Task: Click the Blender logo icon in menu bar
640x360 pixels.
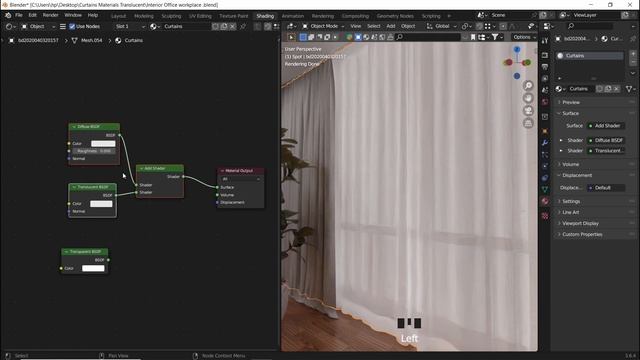Action: click(x=8, y=15)
